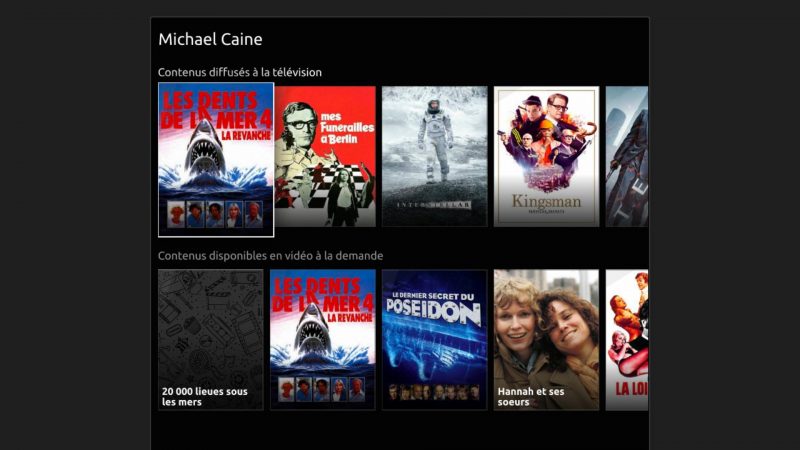Open the partially visible La Loi poster
The image size is (800, 450).
[627, 340]
